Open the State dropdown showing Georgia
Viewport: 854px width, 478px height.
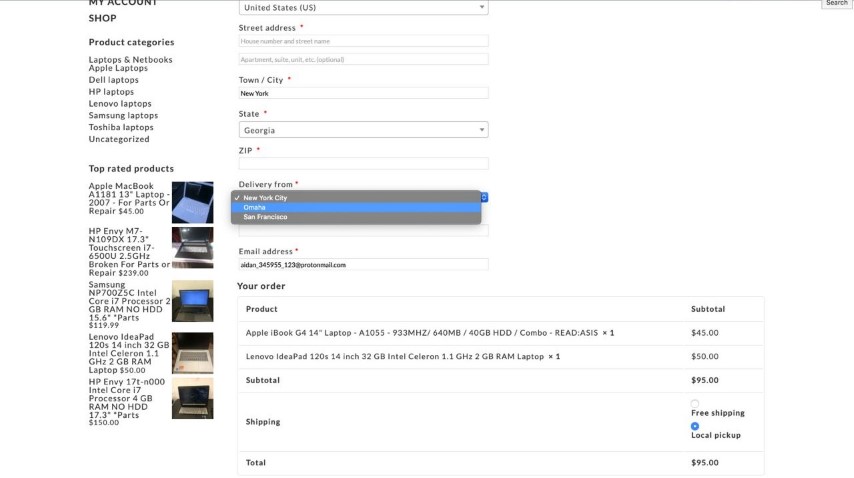[363, 130]
